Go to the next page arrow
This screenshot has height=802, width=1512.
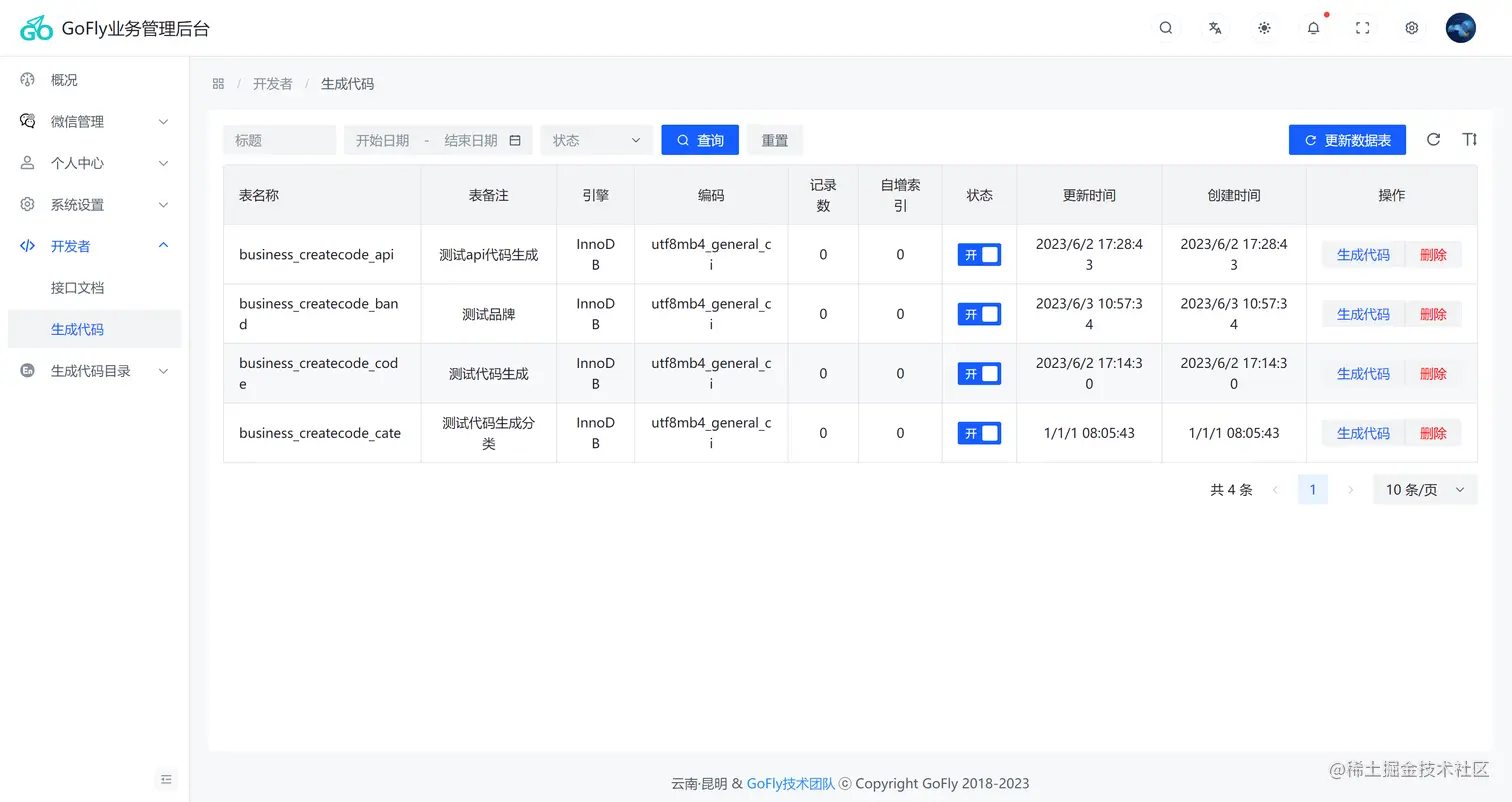click(x=1351, y=490)
